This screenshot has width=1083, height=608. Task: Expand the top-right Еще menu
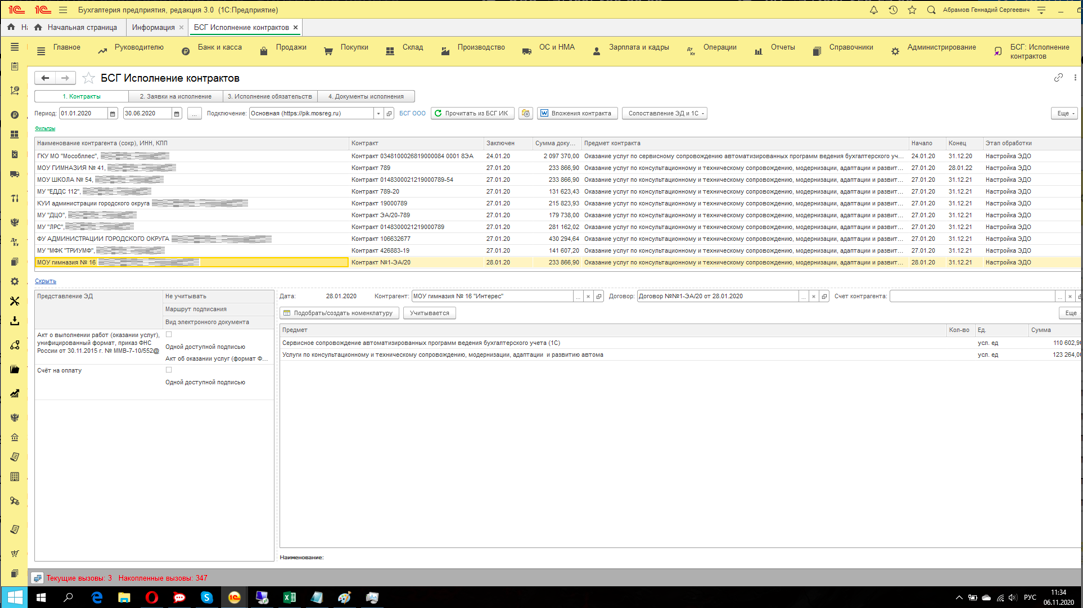tap(1064, 114)
